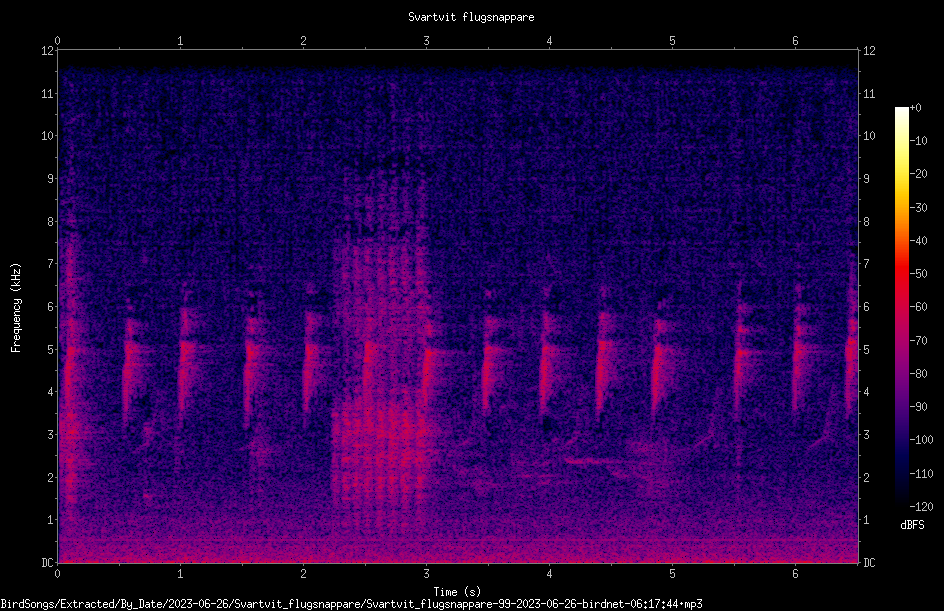The image size is (944, 611).
Task: Click the "Time (s)" axis label
Action: 458,592
